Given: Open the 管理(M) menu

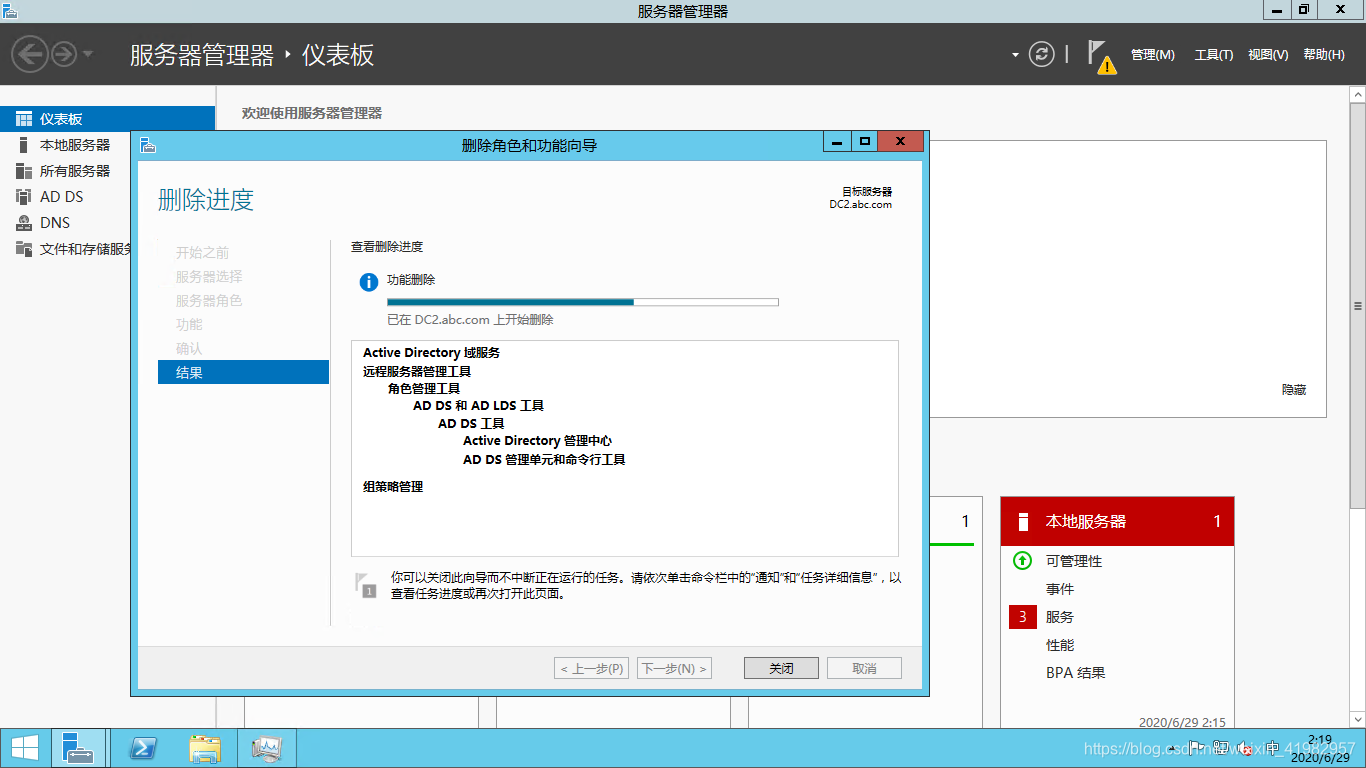Looking at the screenshot, I should (1153, 55).
